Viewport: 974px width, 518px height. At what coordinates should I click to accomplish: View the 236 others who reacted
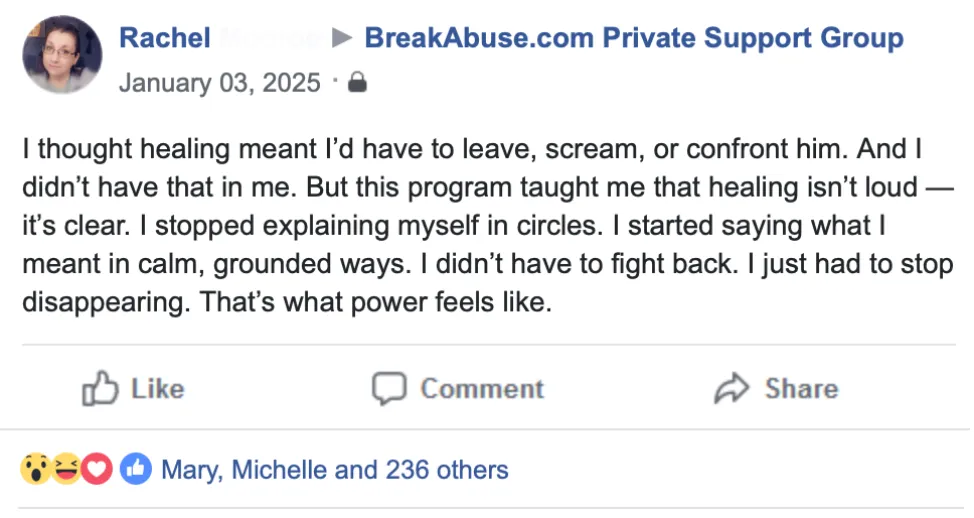click(447, 470)
